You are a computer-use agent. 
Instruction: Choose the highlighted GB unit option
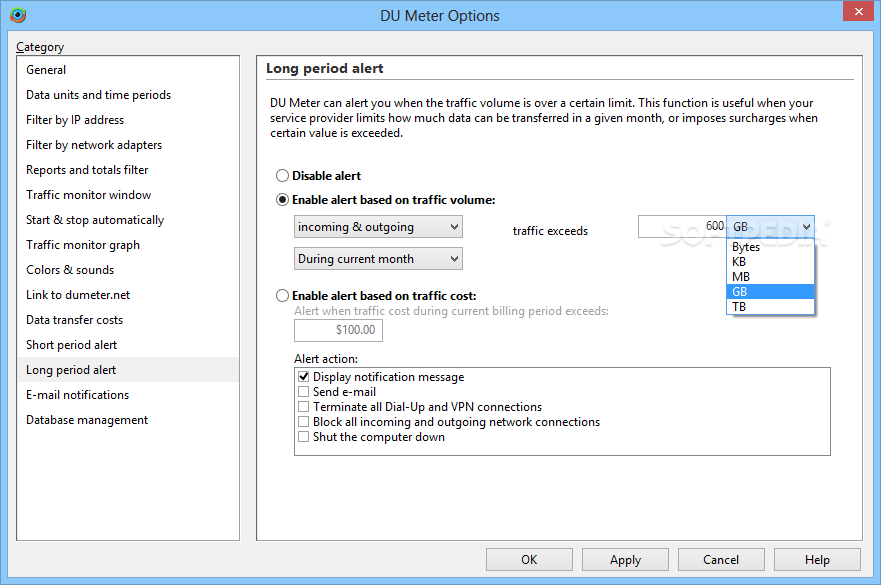[x=770, y=292]
